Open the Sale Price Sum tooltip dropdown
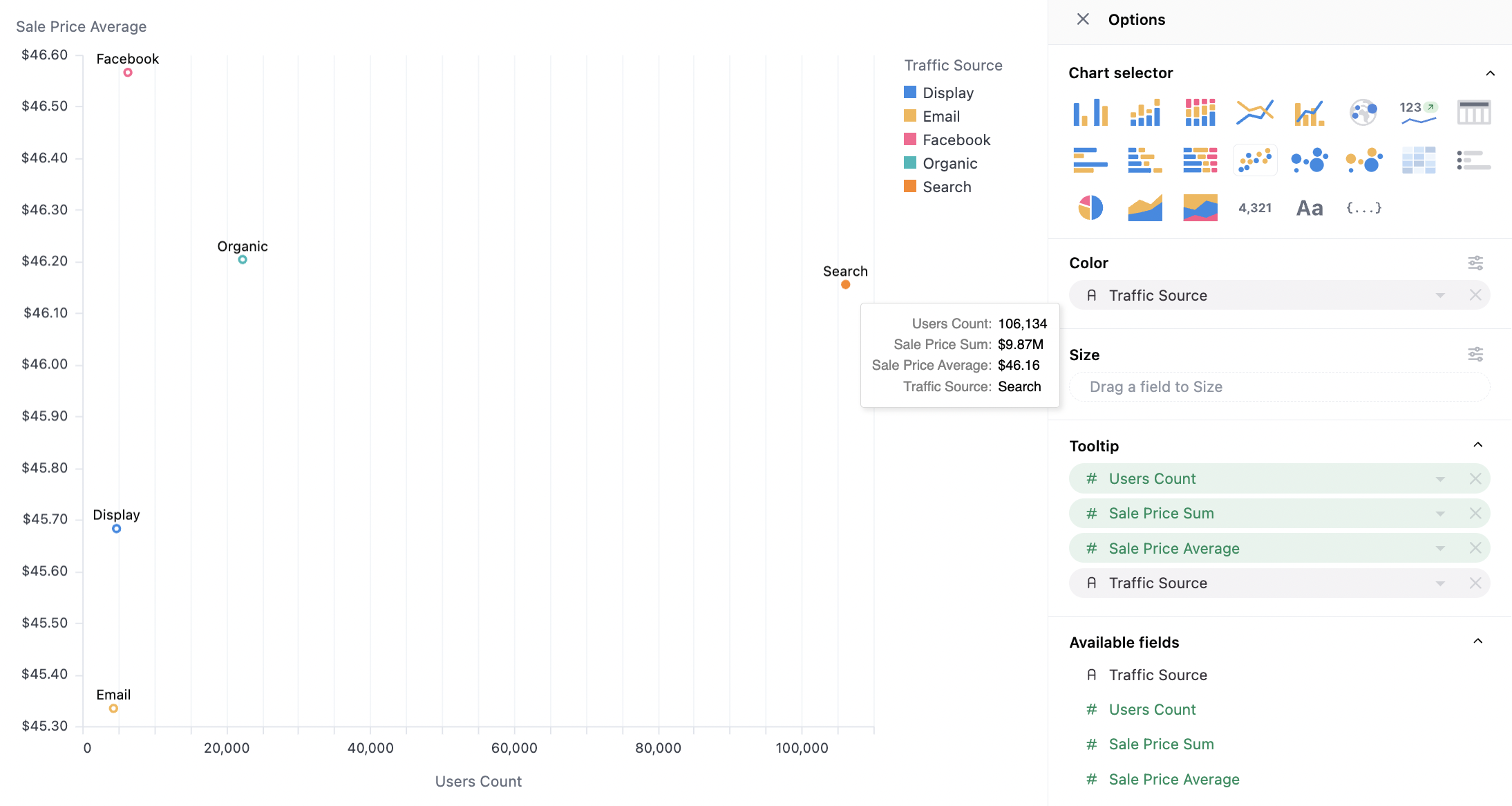 pyautogui.click(x=1440, y=514)
